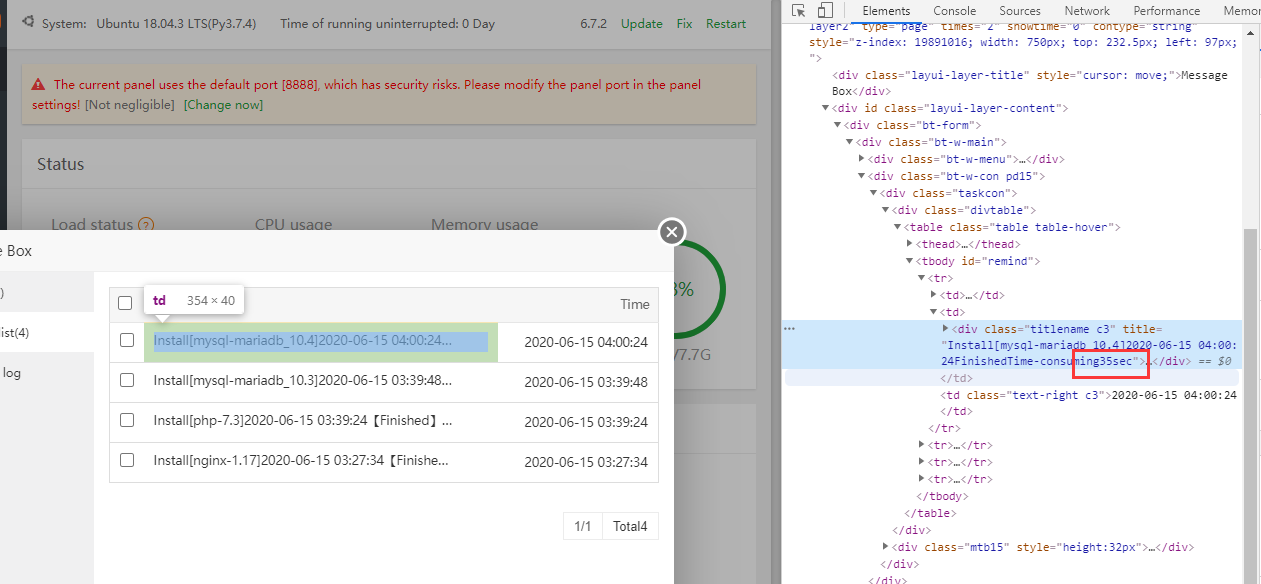Expand the bt-w-menu div node
The image size is (1261, 584).
pyautogui.click(x=862, y=159)
